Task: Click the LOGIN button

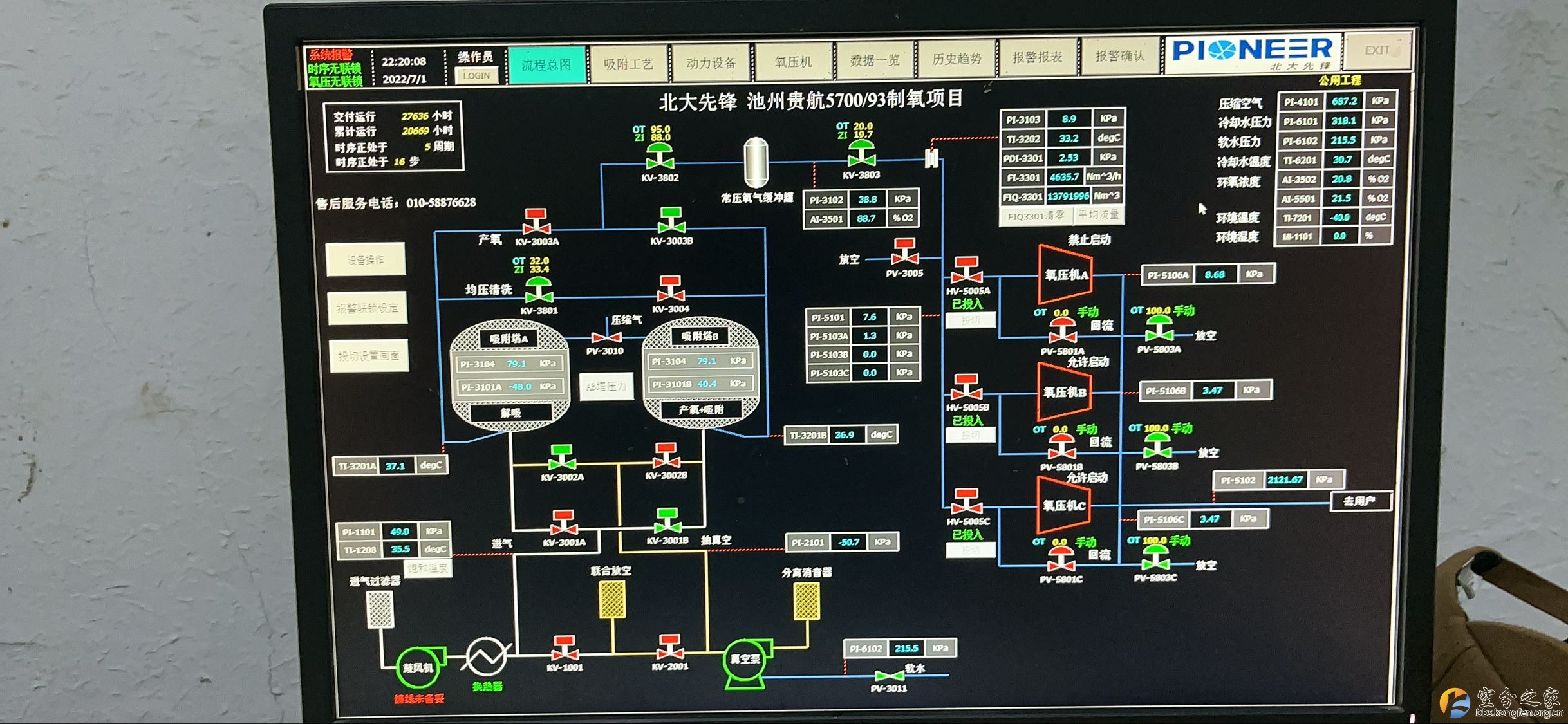Action: [476, 75]
